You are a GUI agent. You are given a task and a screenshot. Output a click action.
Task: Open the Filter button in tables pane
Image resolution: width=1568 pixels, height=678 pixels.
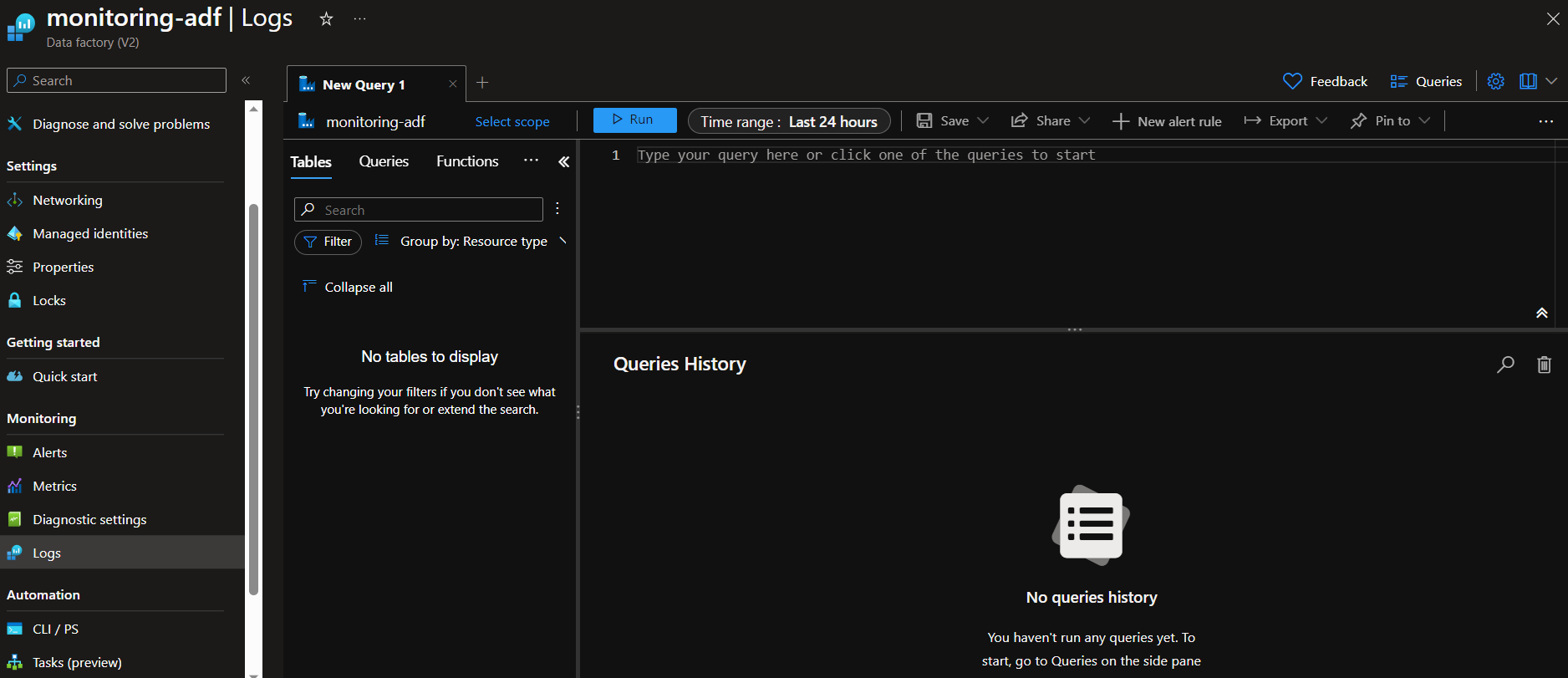tap(328, 242)
